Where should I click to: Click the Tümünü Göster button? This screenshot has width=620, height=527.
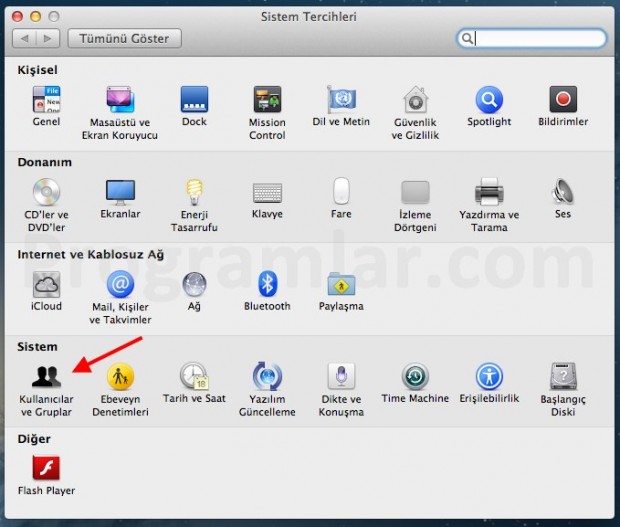point(125,38)
